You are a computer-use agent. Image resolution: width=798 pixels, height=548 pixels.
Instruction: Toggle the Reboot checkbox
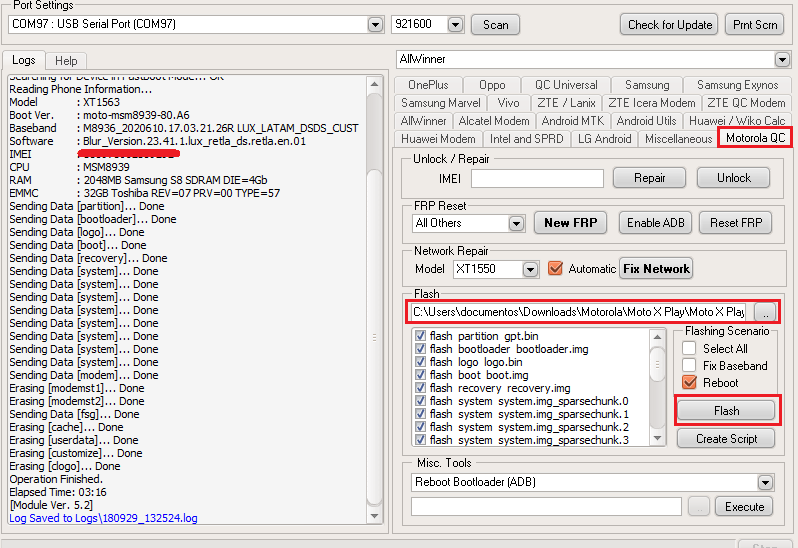point(689,382)
